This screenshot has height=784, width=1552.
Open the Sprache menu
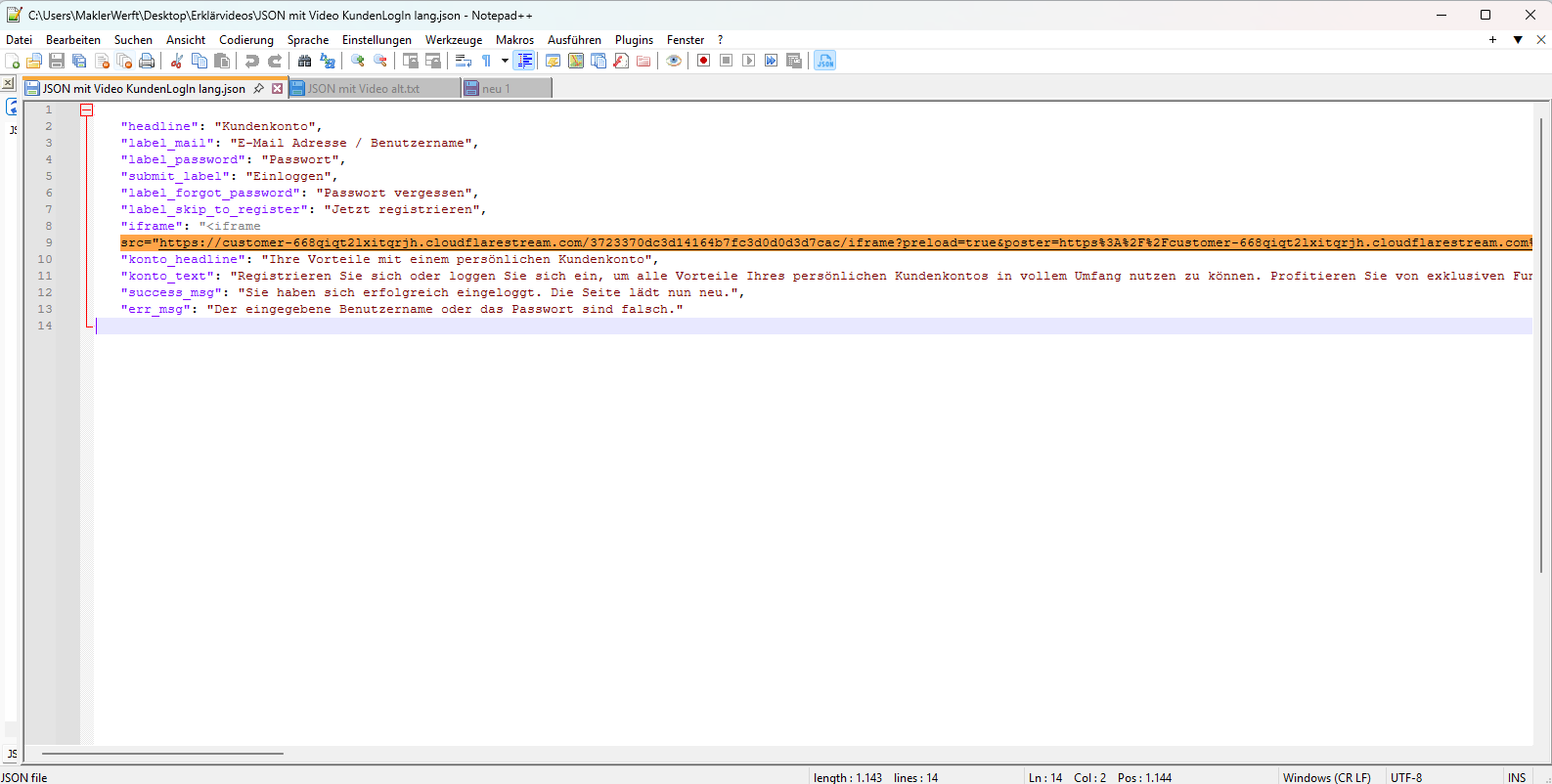point(308,40)
